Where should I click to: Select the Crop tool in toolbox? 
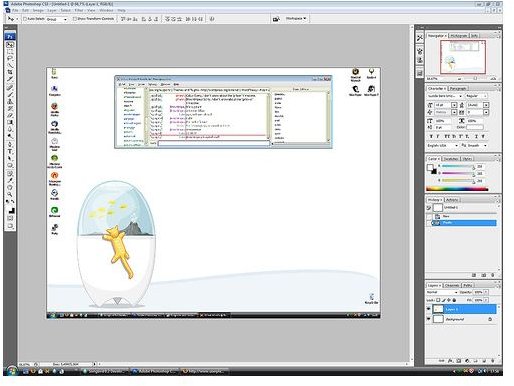pyautogui.click(x=10, y=72)
